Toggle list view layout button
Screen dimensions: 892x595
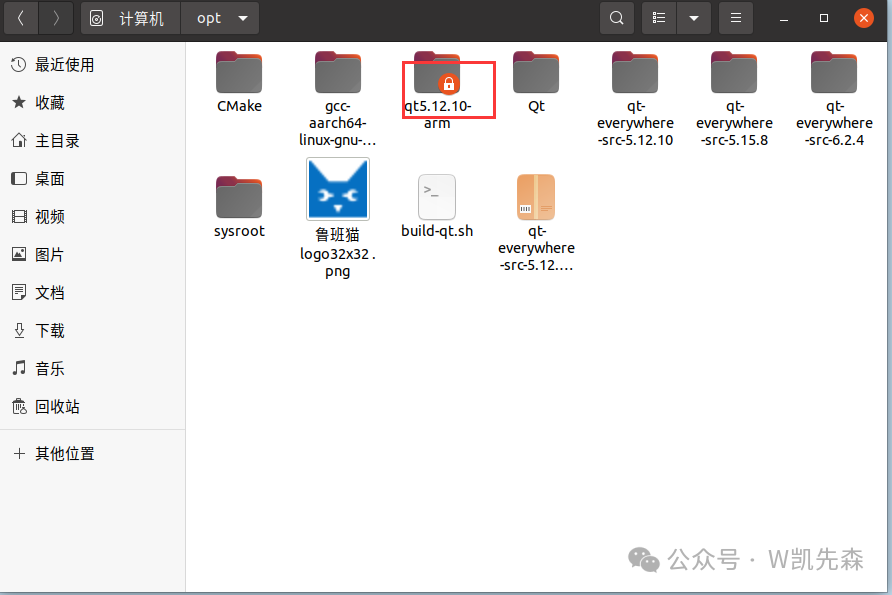(x=659, y=18)
